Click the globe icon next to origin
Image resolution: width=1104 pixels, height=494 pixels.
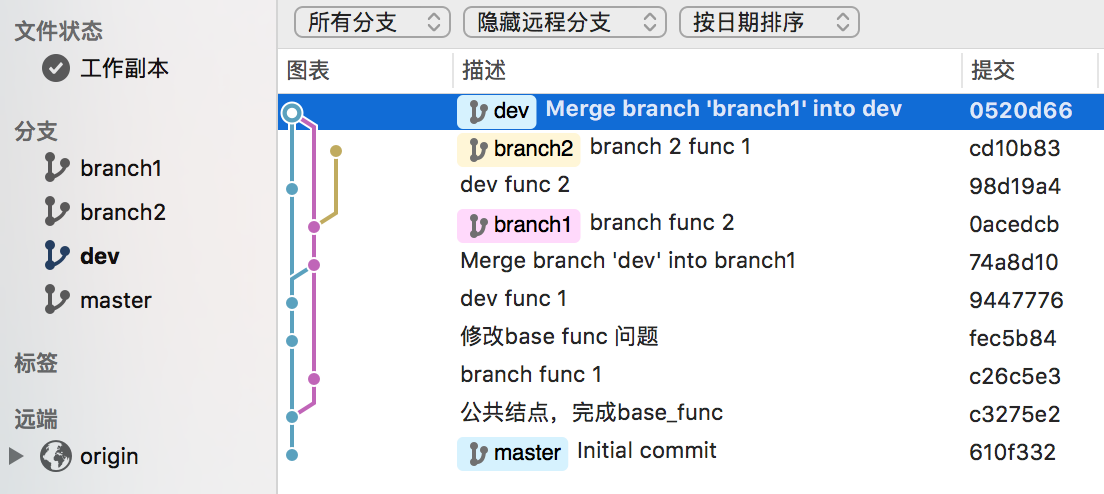56,456
